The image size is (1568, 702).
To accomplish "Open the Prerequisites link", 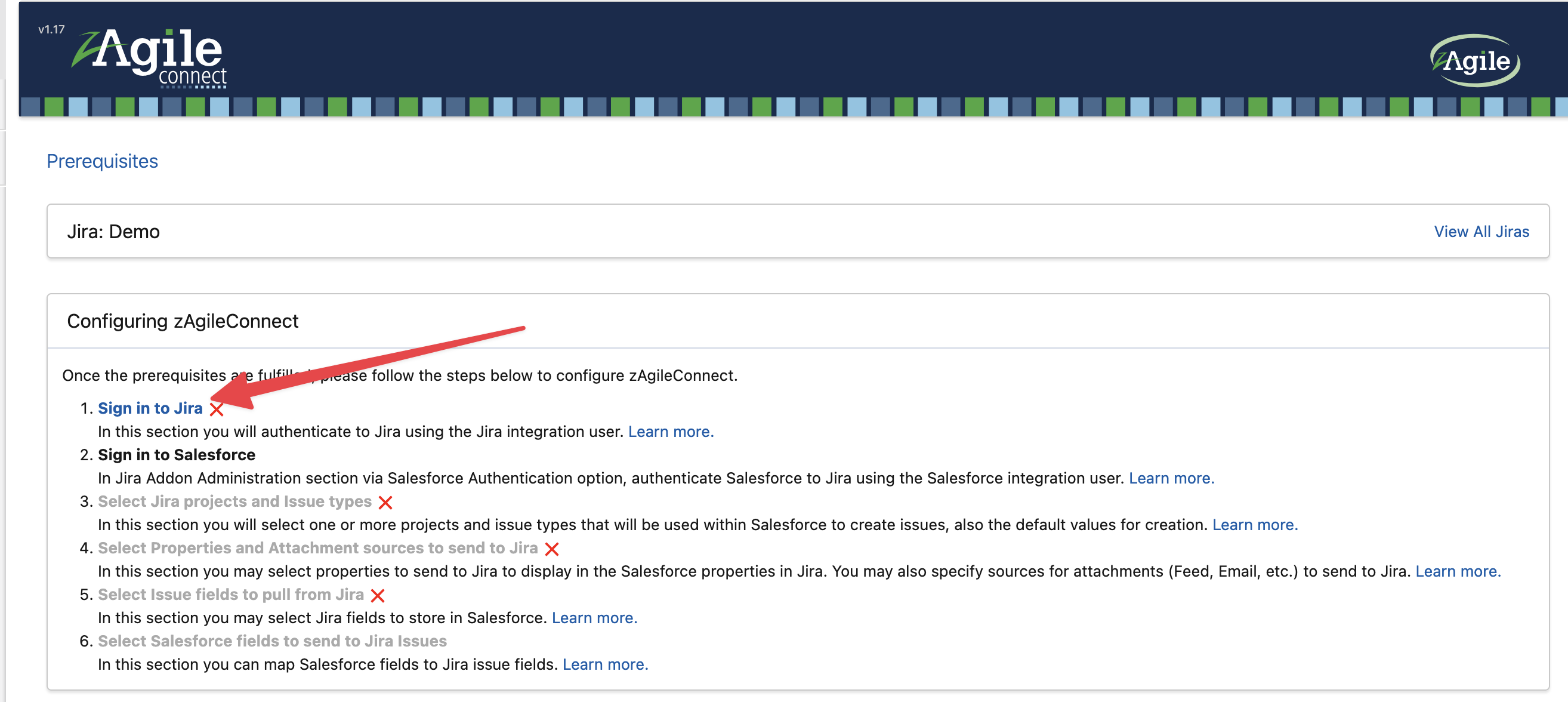I will (102, 161).
